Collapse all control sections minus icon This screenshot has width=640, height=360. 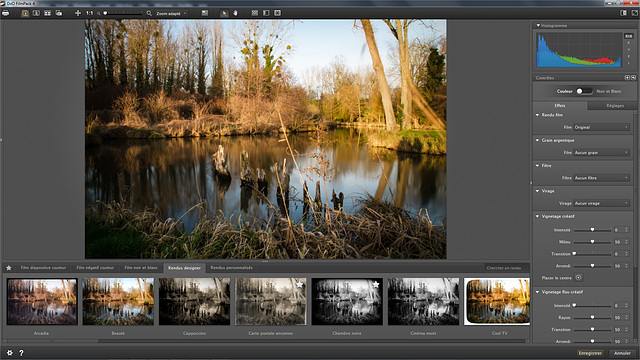(x=633, y=78)
